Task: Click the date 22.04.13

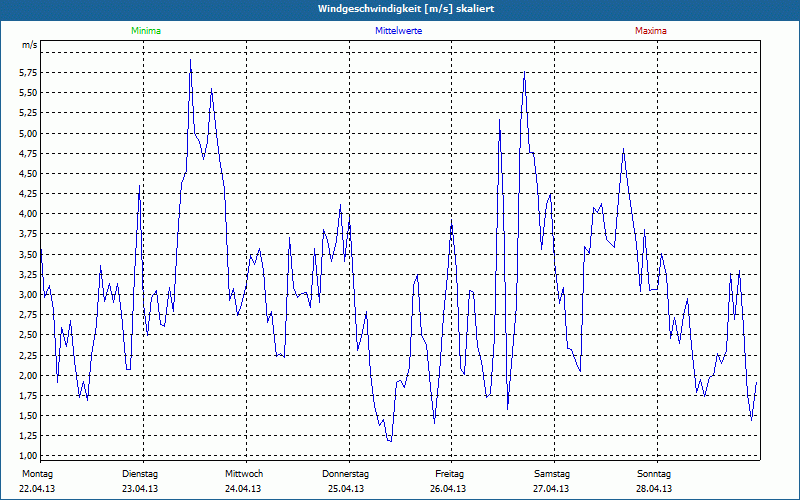Action: (x=37, y=489)
